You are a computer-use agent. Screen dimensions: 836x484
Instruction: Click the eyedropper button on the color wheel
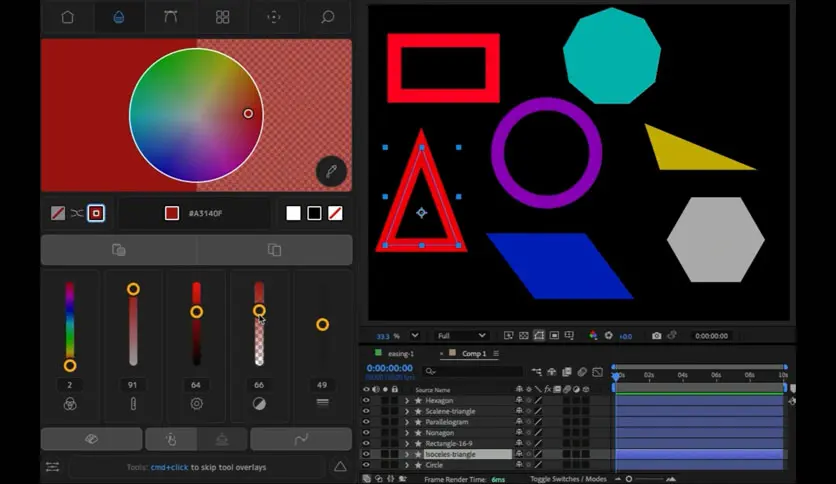pyautogui.click(x=331, y=171)
